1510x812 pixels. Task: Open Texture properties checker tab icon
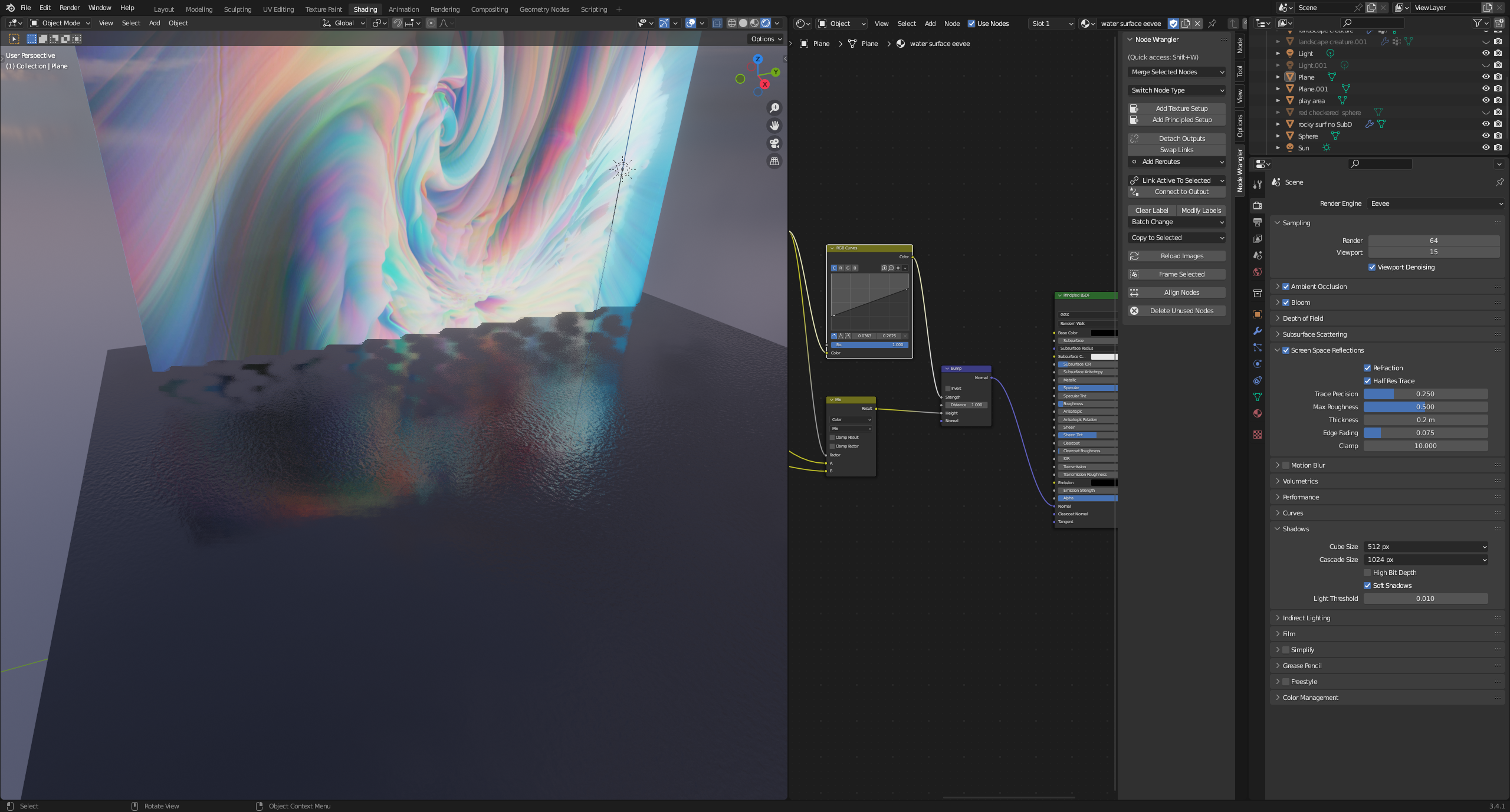point(1258,435)
